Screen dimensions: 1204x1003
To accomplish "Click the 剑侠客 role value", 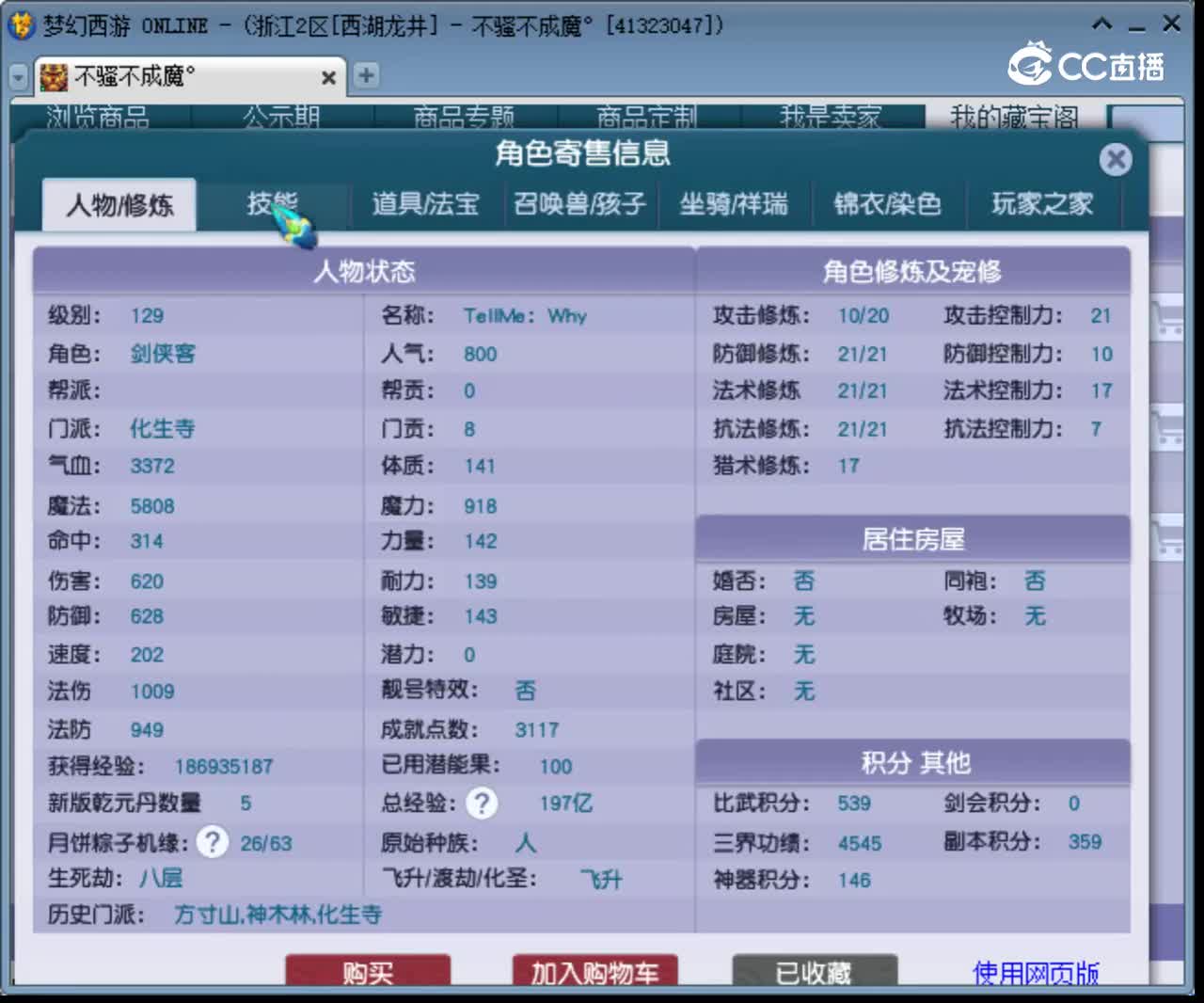I will [163, 354].
